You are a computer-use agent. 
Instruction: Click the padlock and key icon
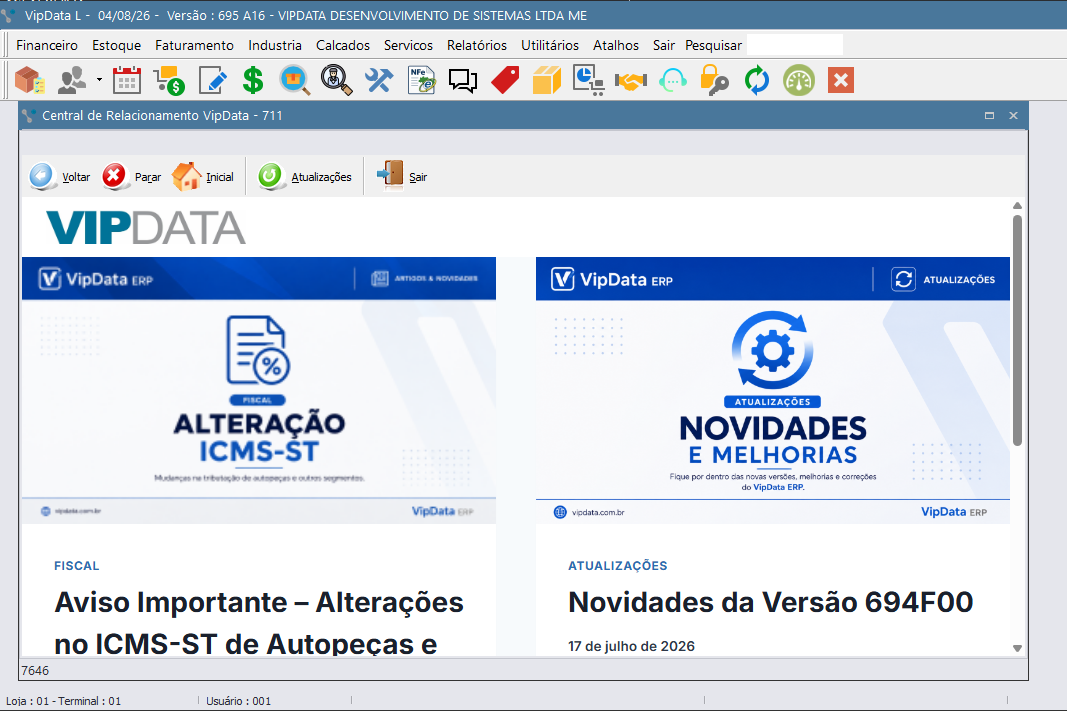(714, 80)
